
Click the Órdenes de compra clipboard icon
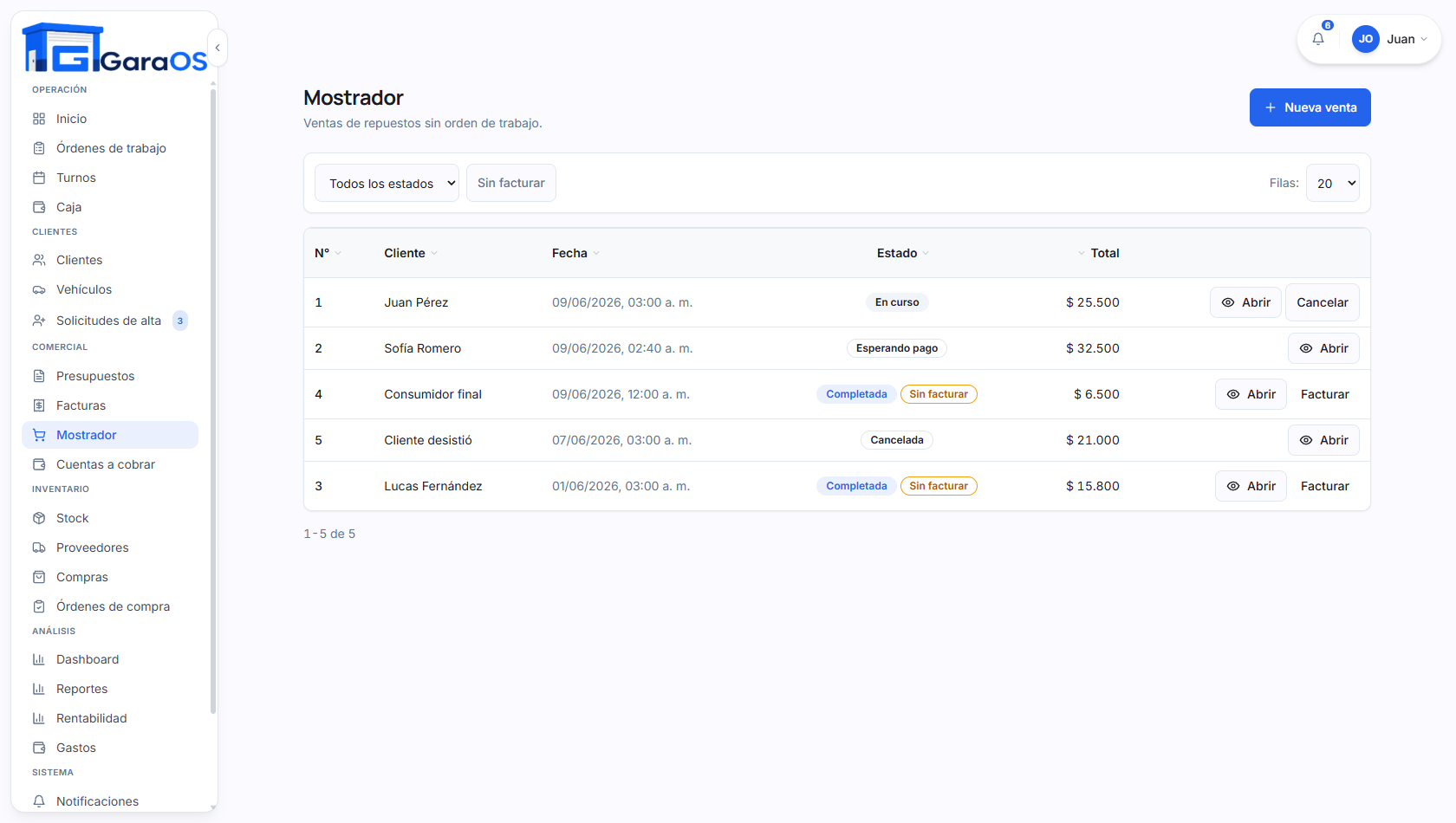[39, 606]
